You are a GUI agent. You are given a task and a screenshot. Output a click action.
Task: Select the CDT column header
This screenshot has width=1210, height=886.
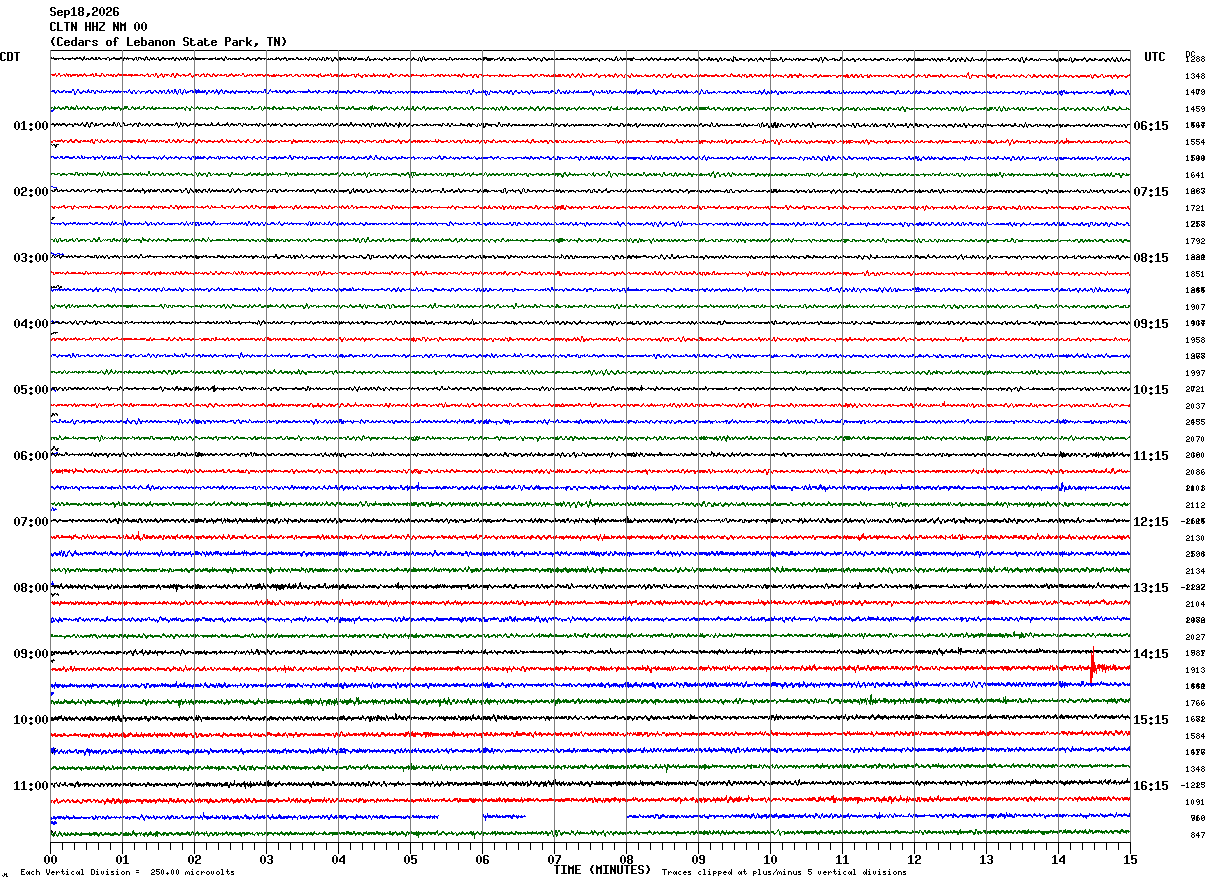tap(10, 57)
